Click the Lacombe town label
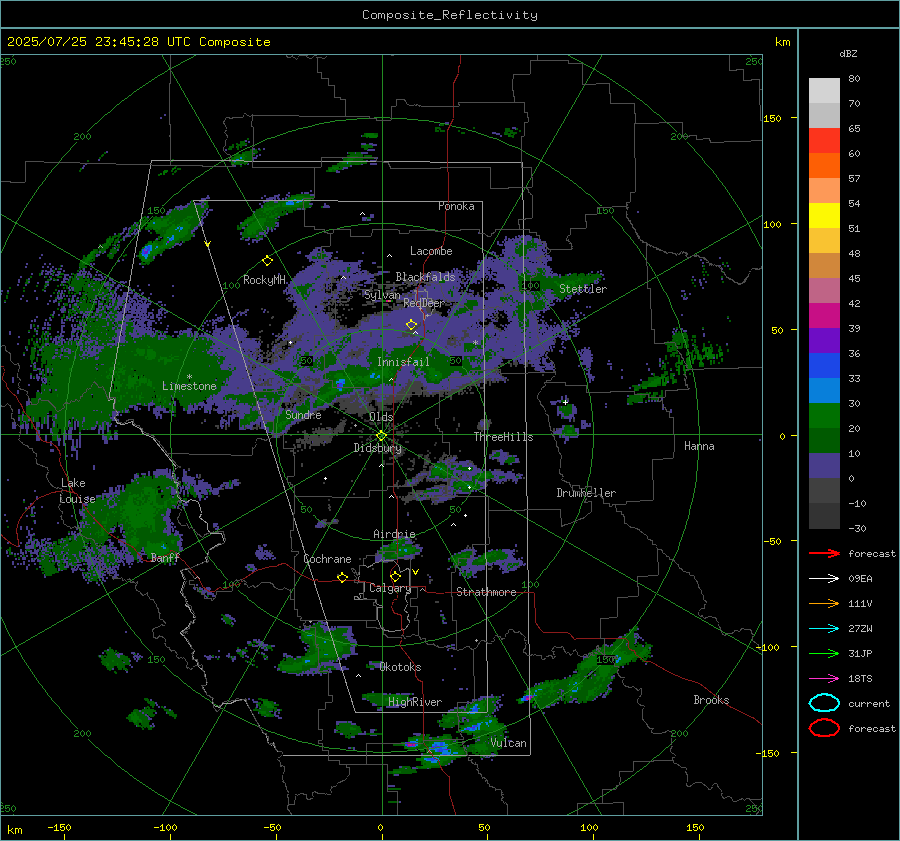900x841 pixels. point(431,251)
